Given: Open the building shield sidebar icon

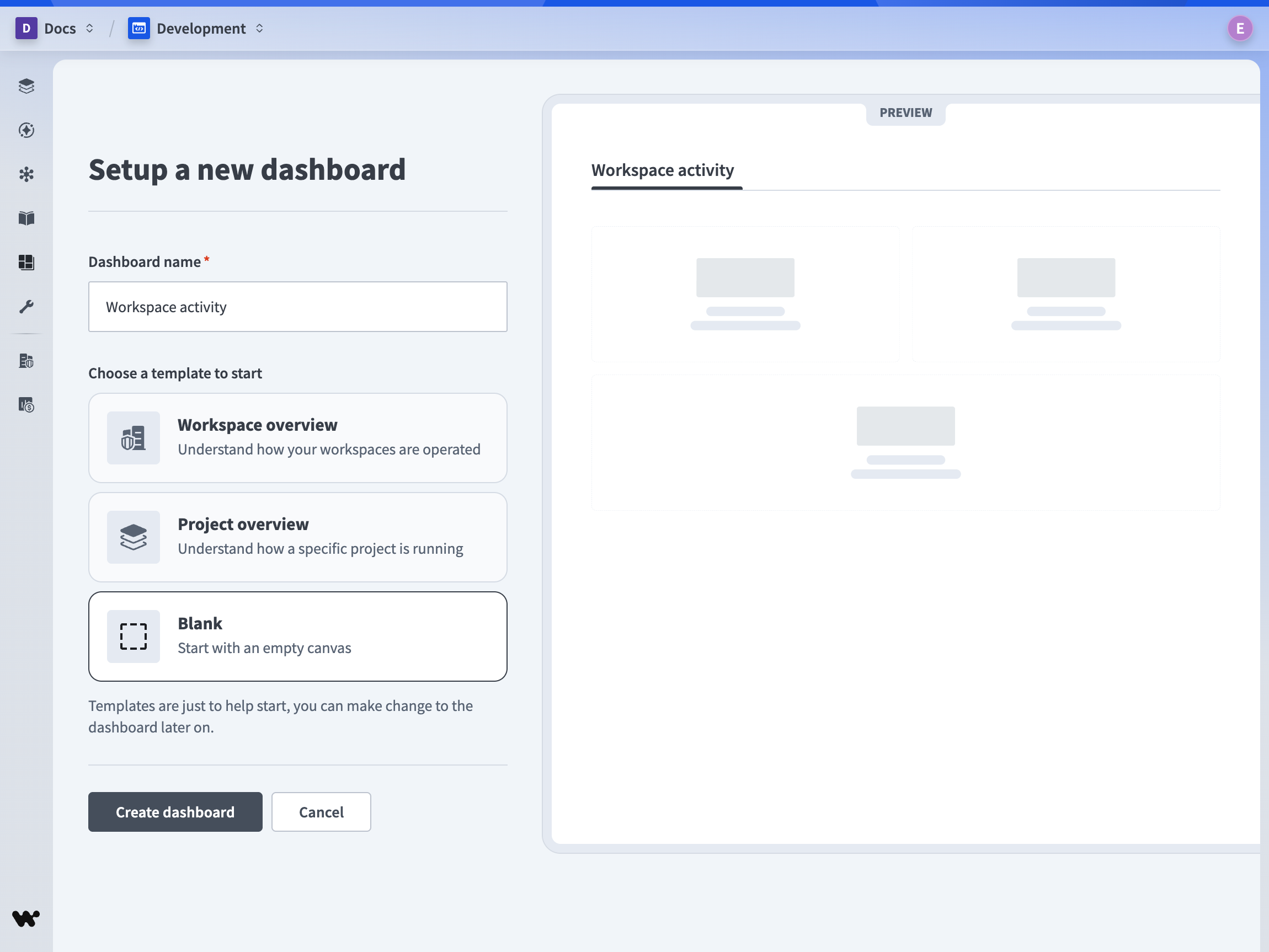Looking at the screenshot, I should pyautogui.click(x=26, y=361).
